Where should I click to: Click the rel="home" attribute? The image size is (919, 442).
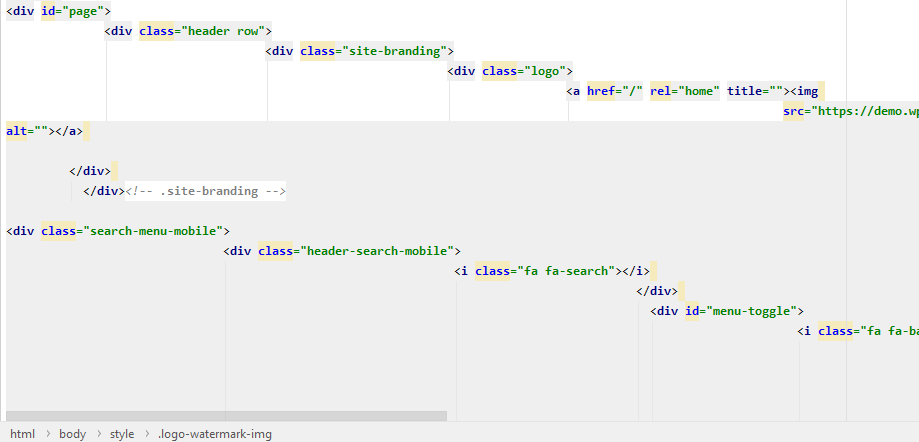[684, 91]
